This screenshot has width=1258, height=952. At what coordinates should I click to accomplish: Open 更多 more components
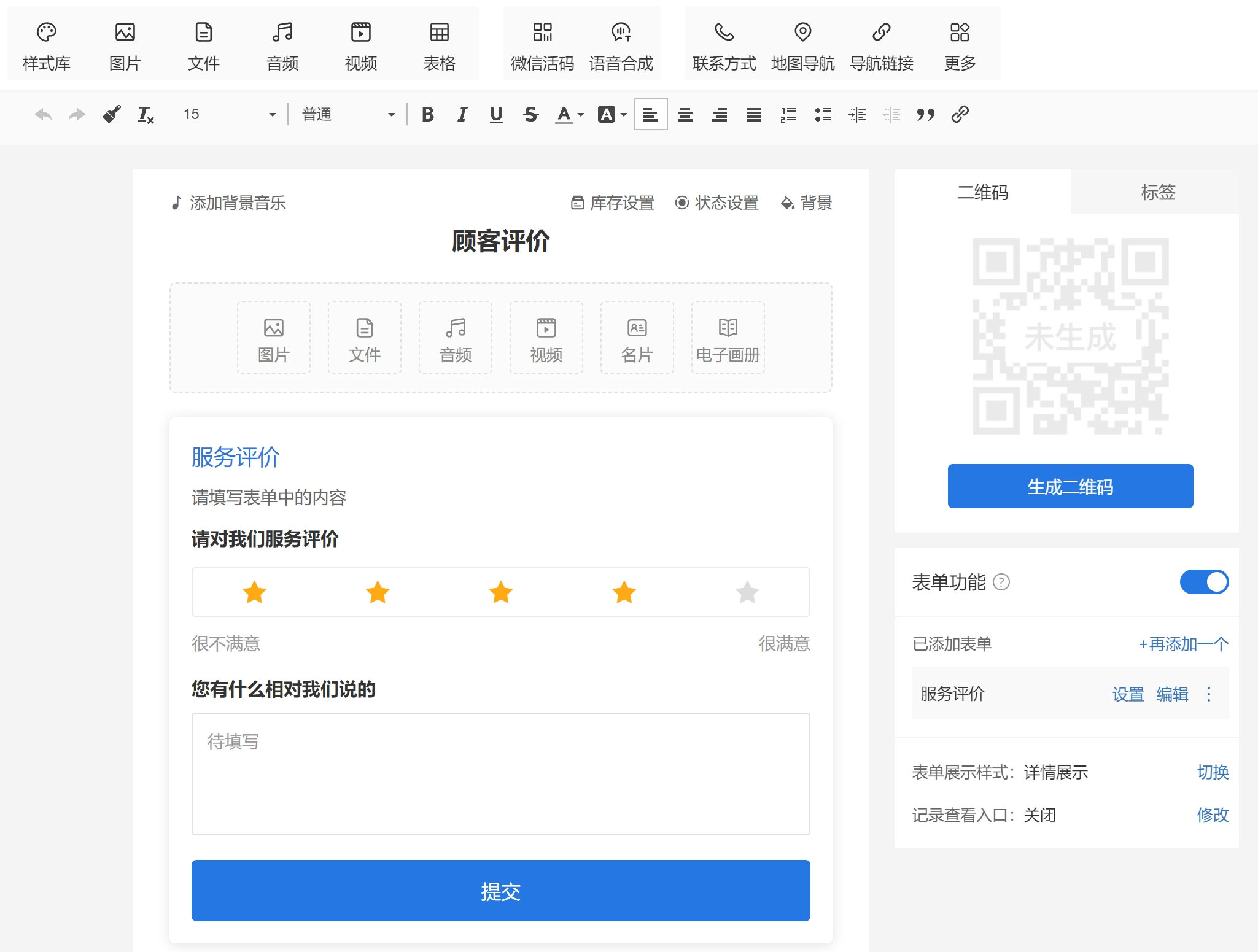pyautogui.click(x=960, y=46)
